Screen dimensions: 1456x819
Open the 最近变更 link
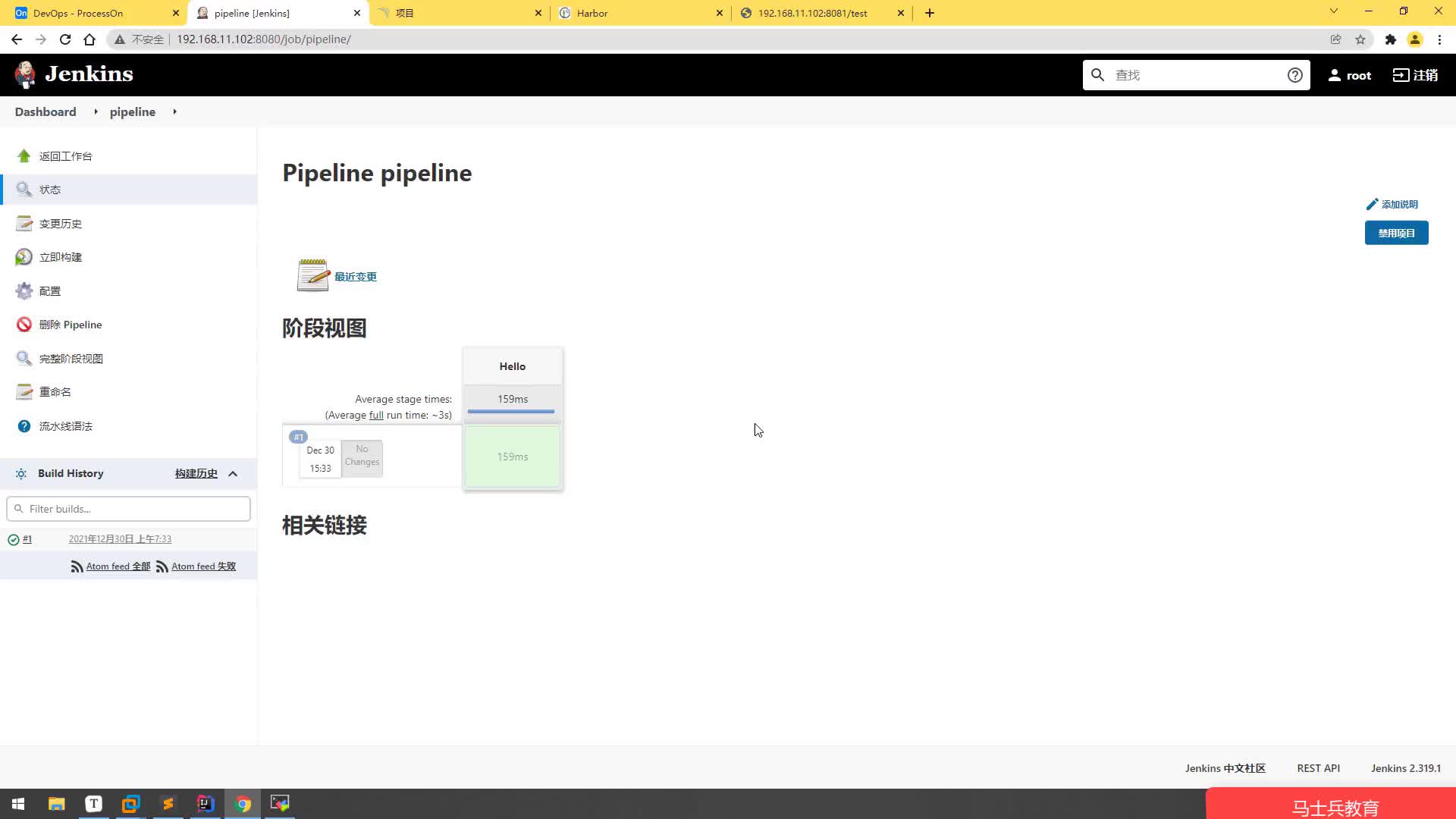click(356, 277)
